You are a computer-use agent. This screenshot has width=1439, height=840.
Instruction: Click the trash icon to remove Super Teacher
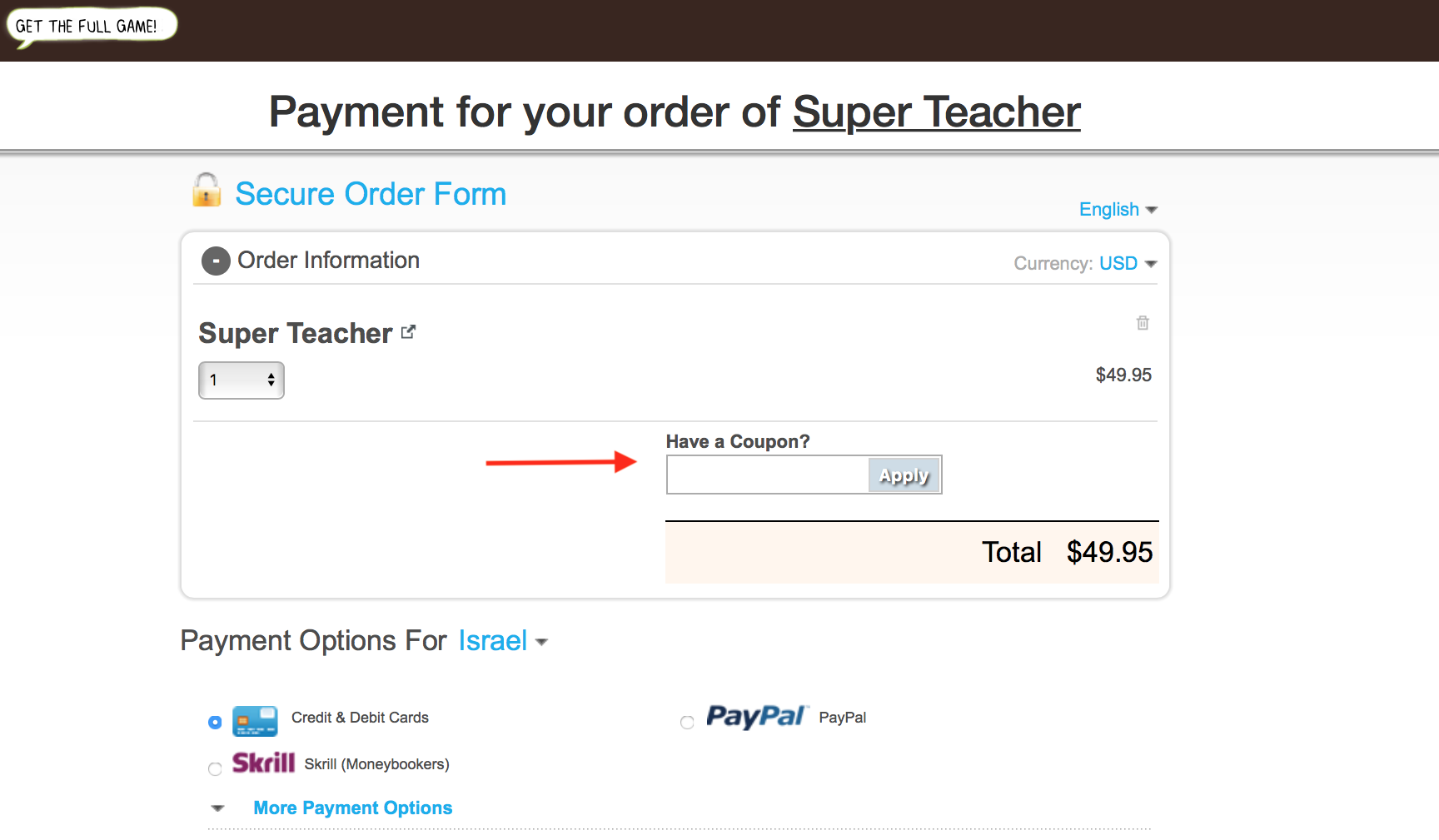coord(1143,322)
